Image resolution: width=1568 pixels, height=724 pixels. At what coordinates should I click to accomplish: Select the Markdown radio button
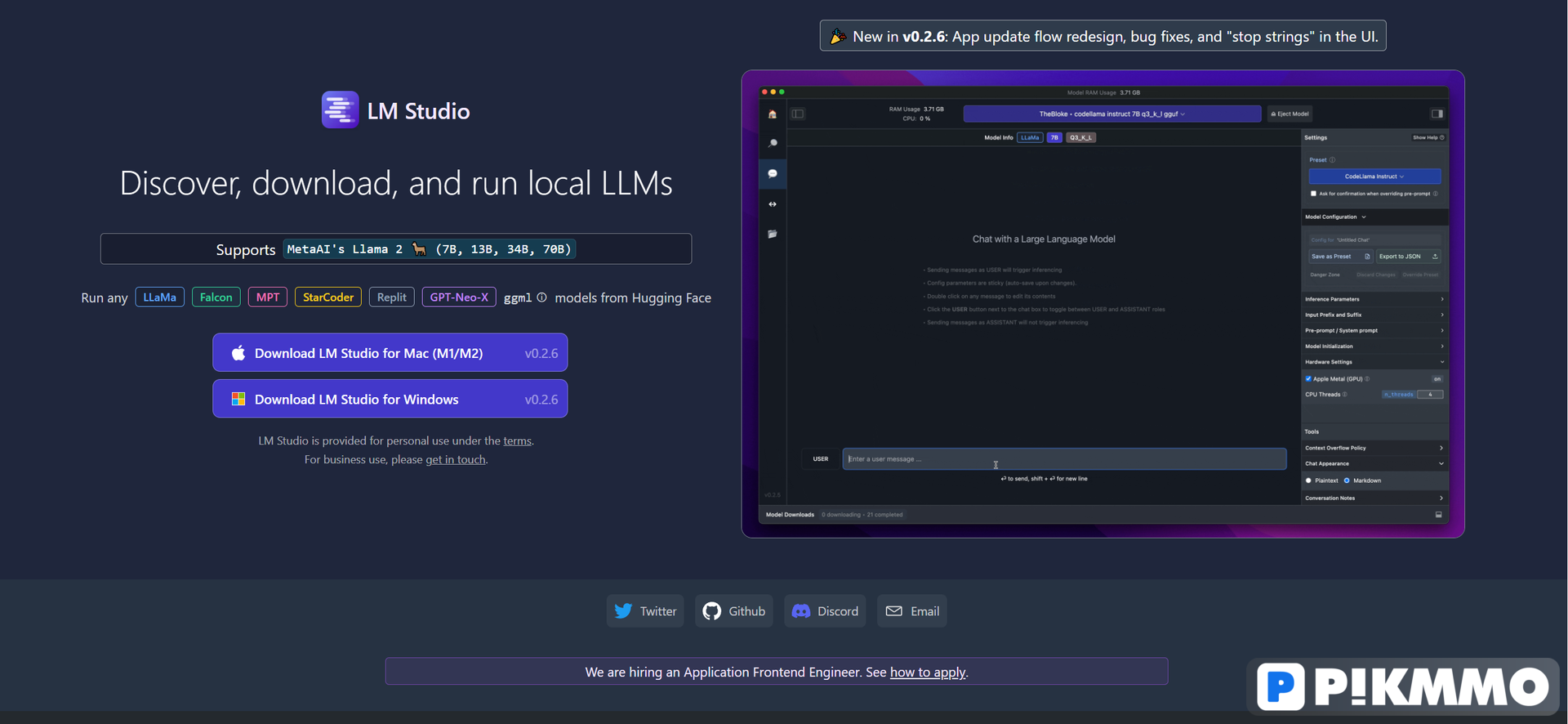pos(1347,480)
